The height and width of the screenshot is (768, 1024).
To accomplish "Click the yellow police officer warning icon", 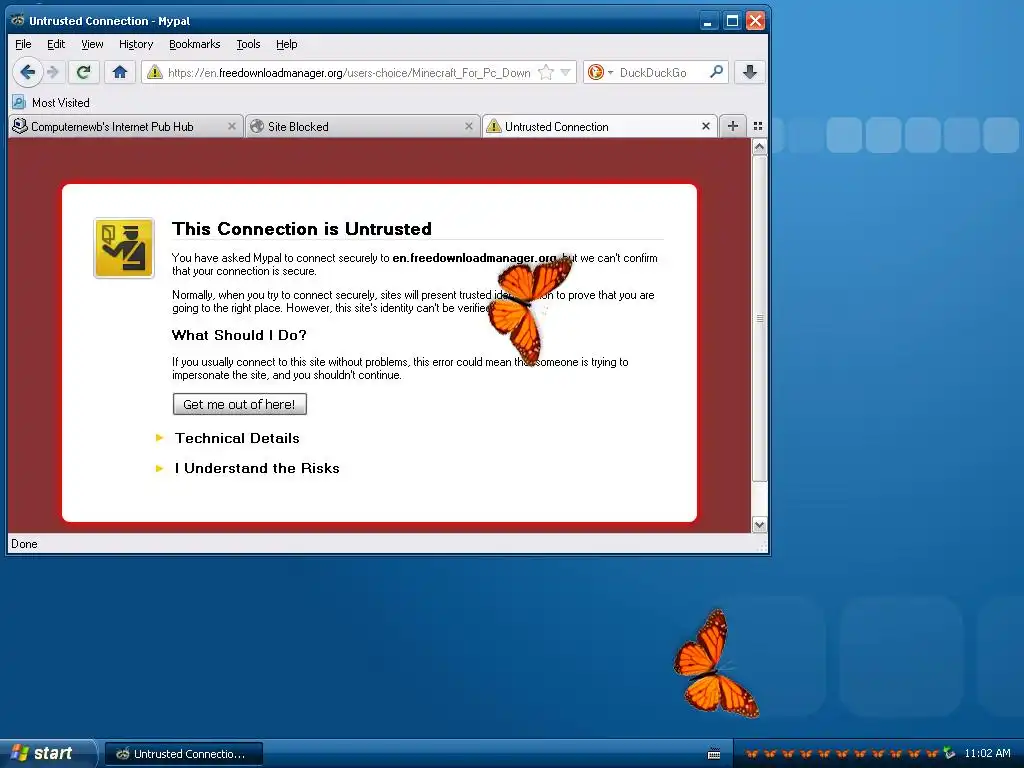I will [x=124, y=248].
